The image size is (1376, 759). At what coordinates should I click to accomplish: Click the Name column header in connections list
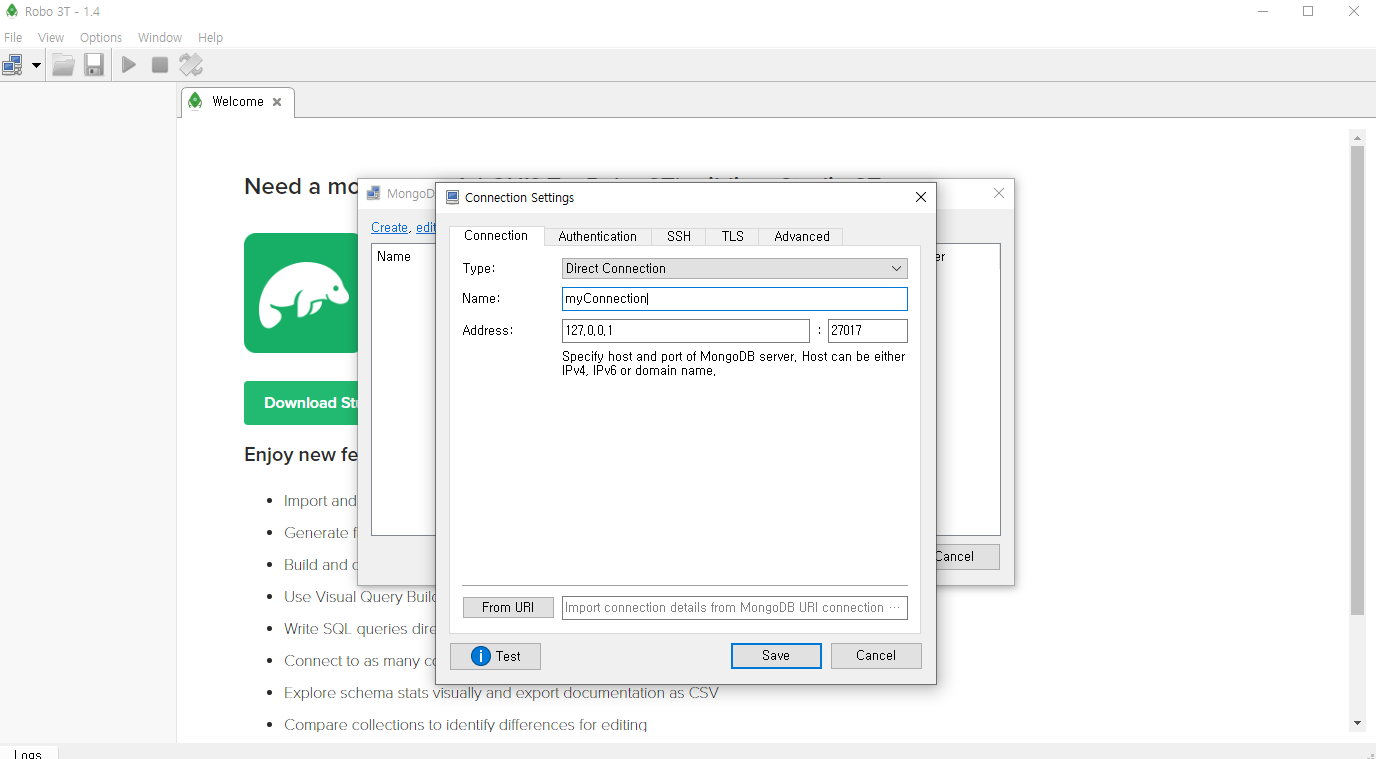click(394, 257)
